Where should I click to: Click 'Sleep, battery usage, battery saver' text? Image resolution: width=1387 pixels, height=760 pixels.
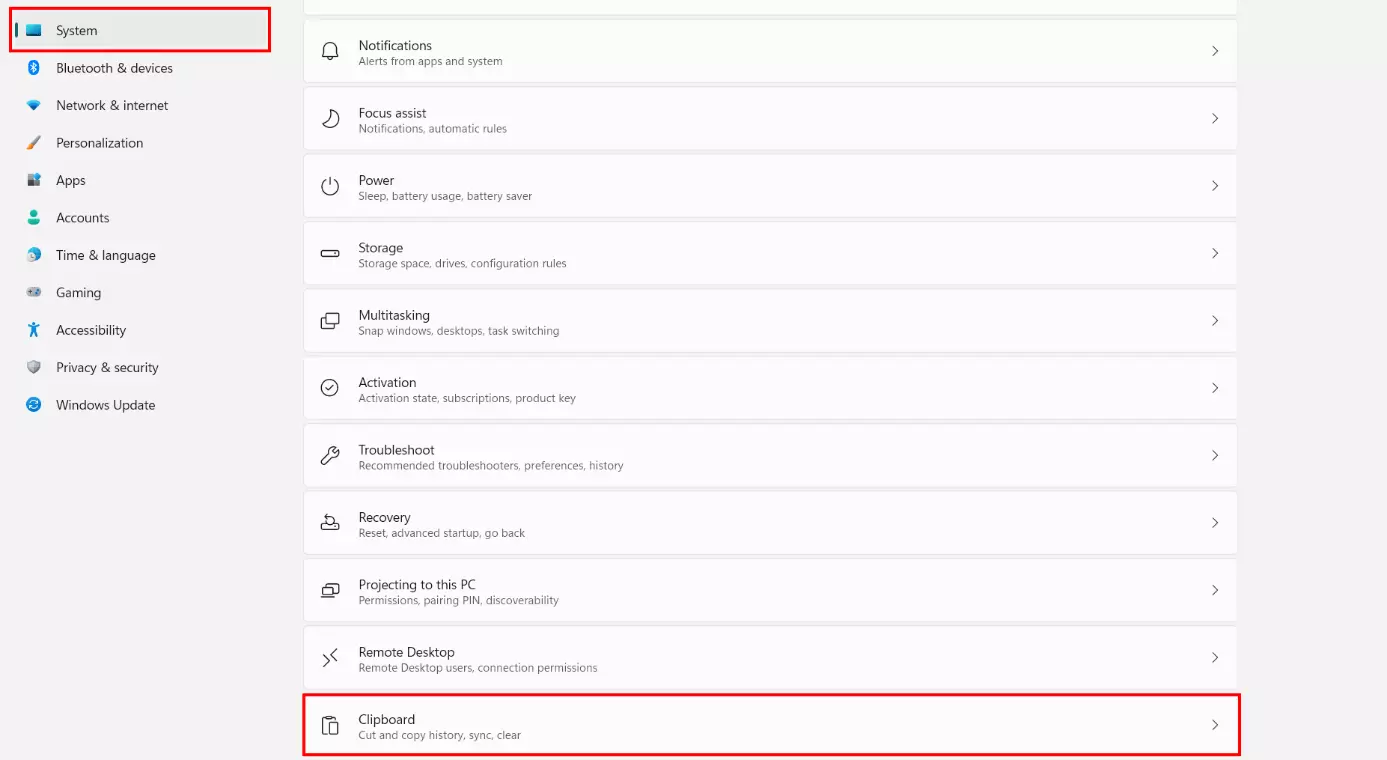[445, 197]
